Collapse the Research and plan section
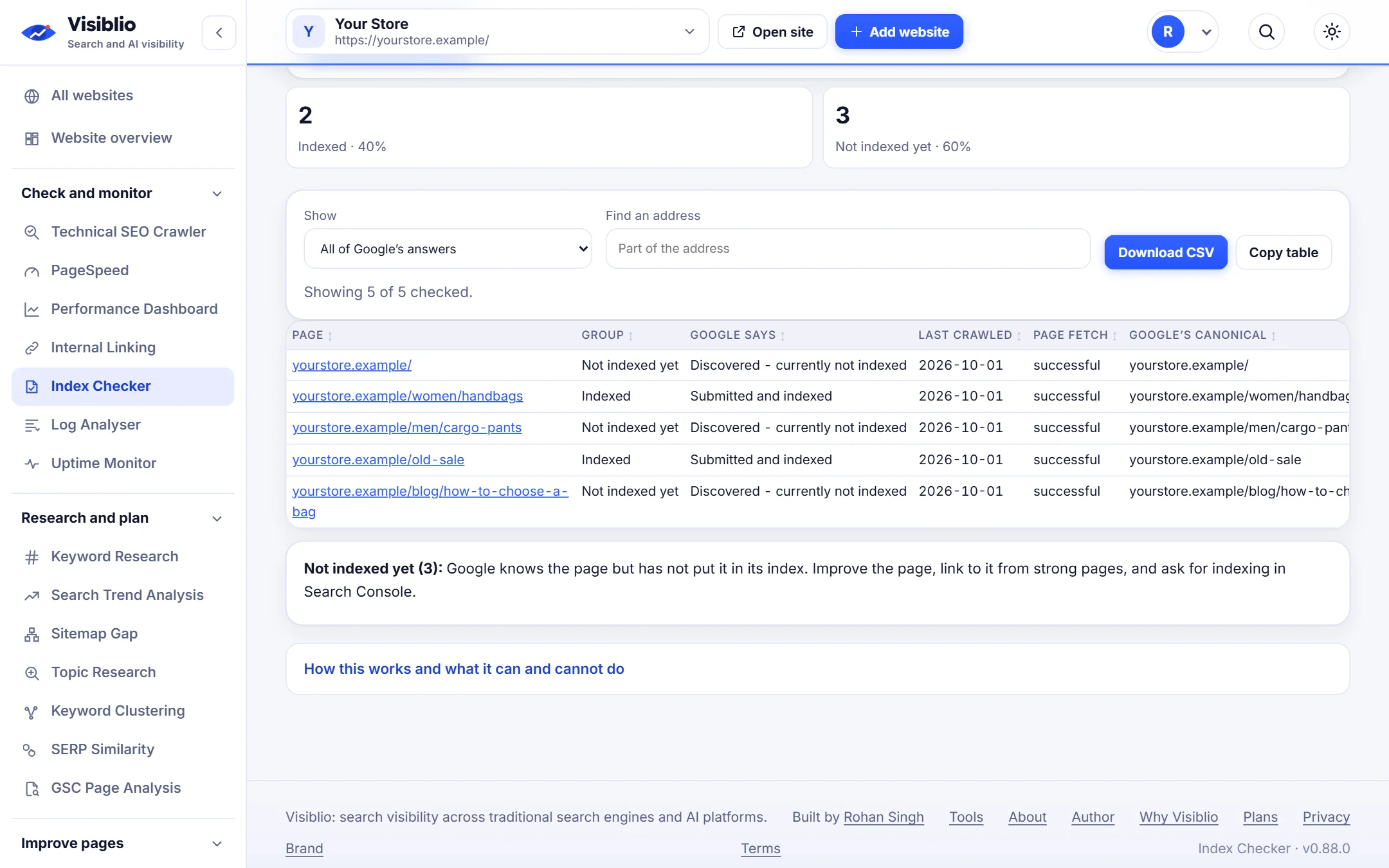 pyautogui.click(x=123, y=518)
